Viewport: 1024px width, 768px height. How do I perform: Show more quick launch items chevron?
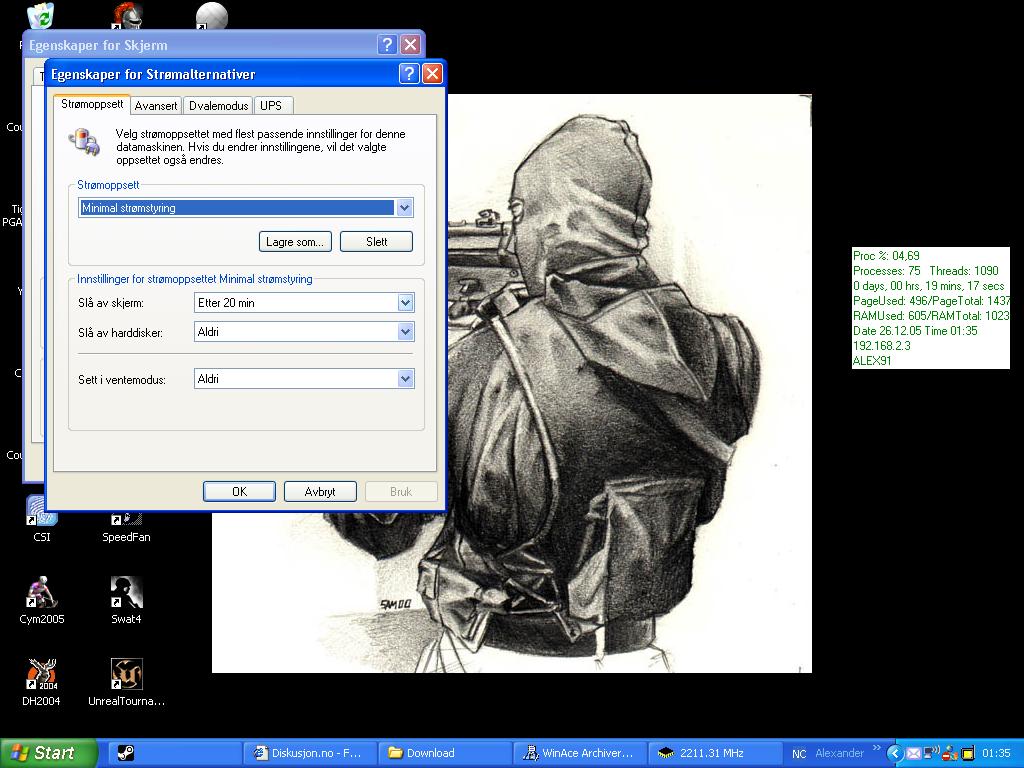tap(876, 748)
